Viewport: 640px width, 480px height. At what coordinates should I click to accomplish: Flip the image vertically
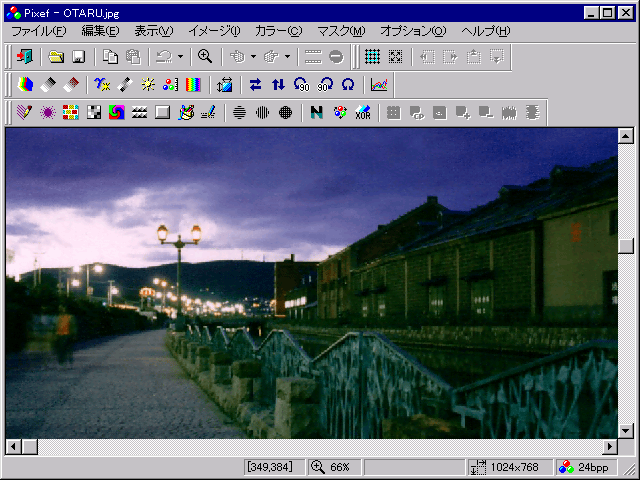pyautogui.click(x=278, y=84)
